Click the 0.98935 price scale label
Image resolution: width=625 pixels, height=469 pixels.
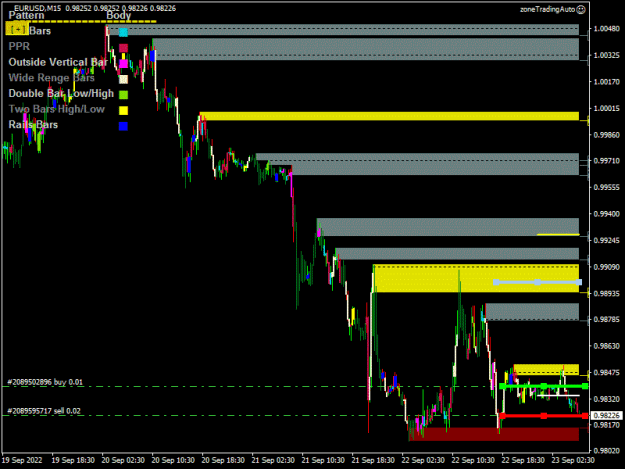coord(607,293)
